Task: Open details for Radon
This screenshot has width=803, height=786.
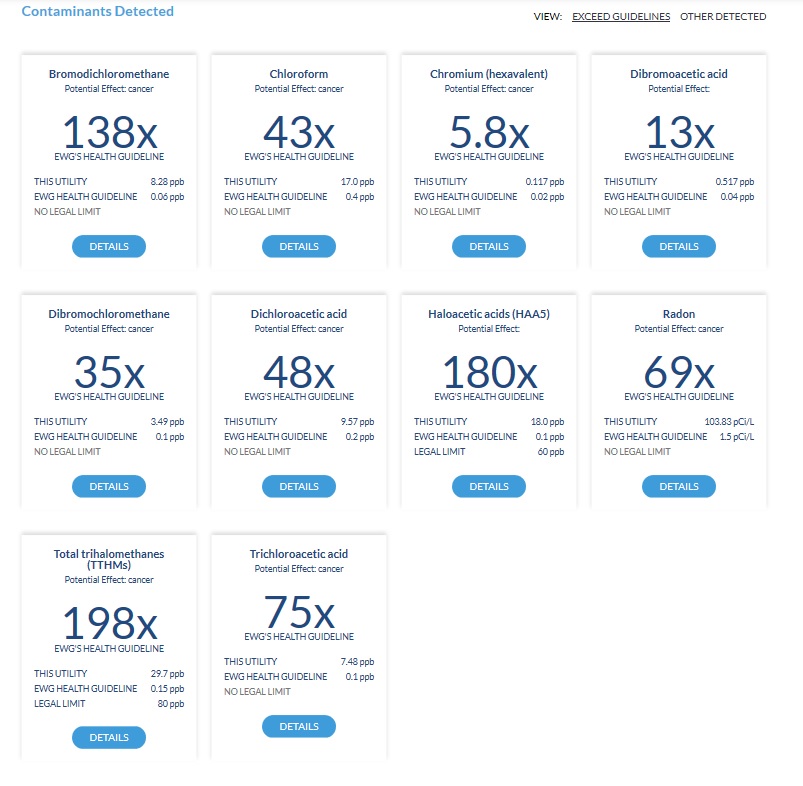Action: pos(679,486)
